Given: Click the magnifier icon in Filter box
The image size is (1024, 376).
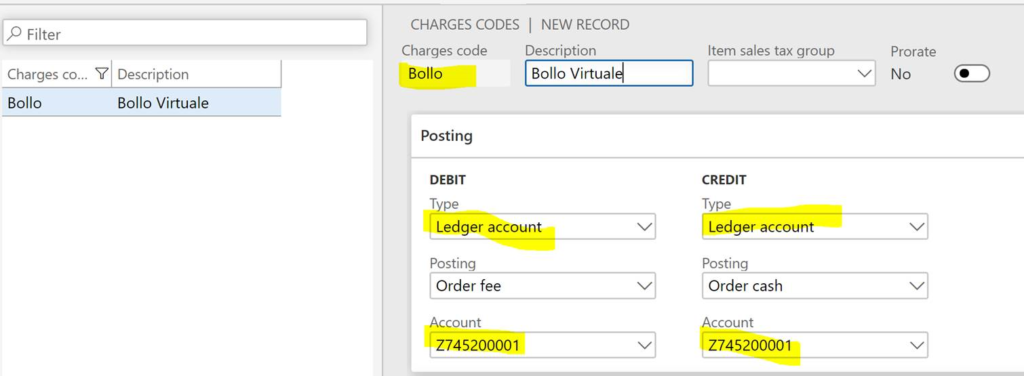Looking at the screenshot, I should 15,33.
